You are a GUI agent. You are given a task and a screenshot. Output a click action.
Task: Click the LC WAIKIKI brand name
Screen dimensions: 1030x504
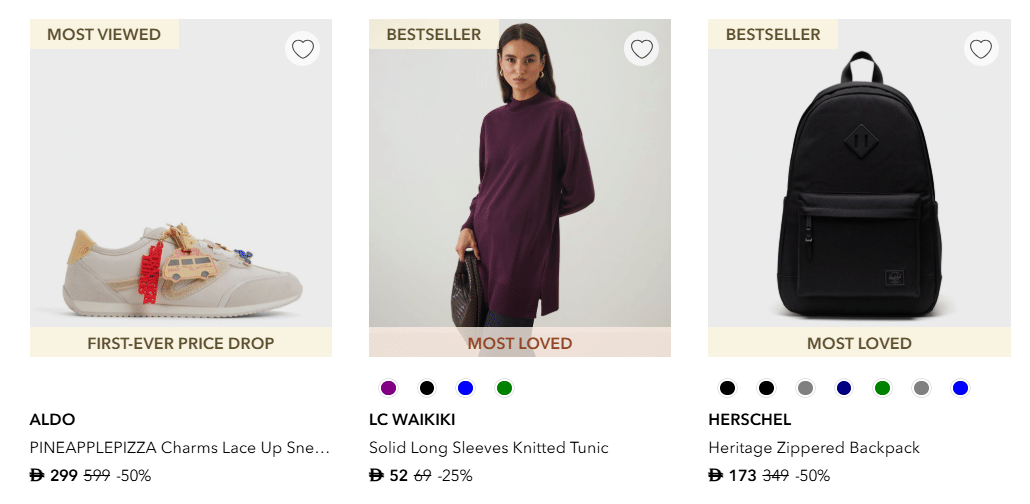pyautogui.click(x=412, y=419)
